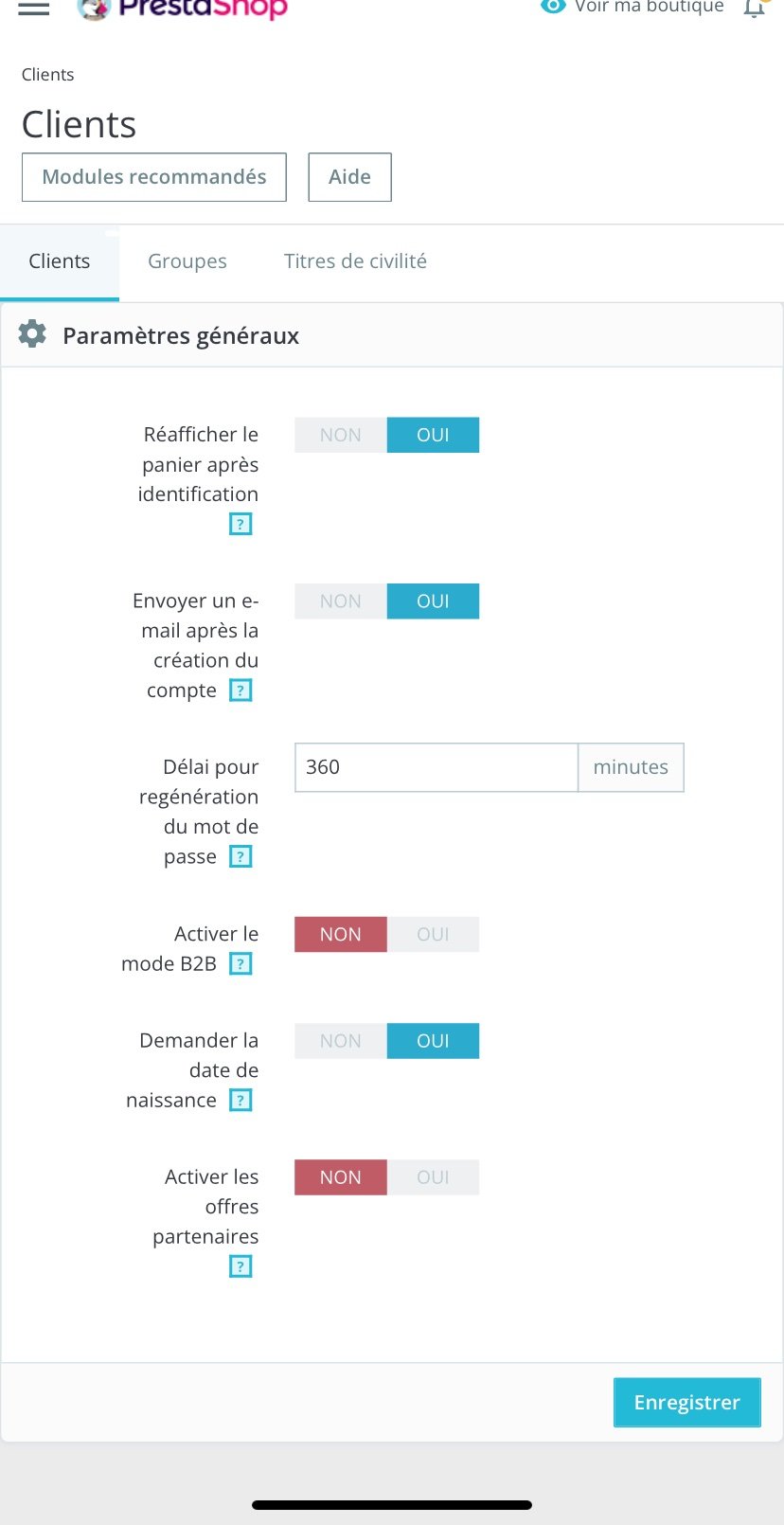784x1525 pixels.
Task: Enable B2B mode with OUI
Action: [433, 934]
